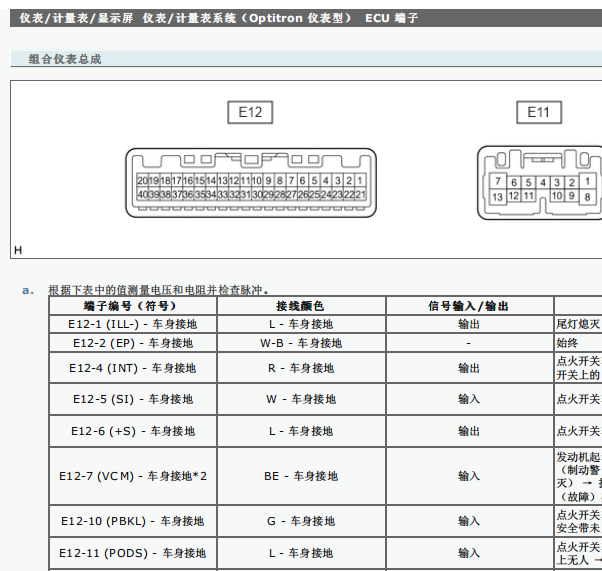
Task: Click the E11 connector diagram
Action: (539, 182)
